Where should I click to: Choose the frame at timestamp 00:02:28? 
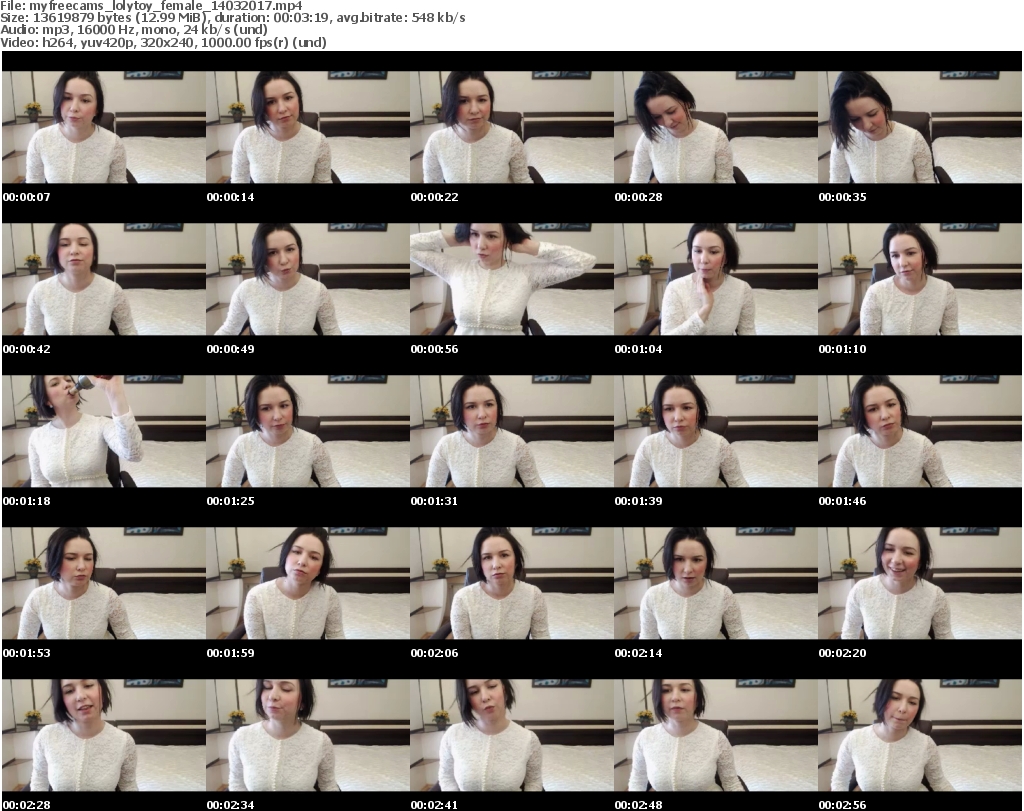104,735
